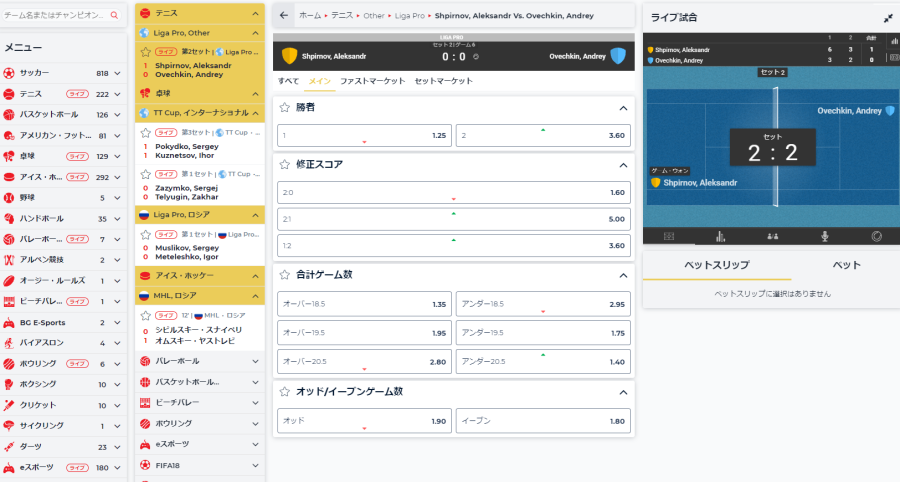Select アンダー19.5 at 1.75
The height and width of the screenshot is (482, 900).
pyautogui.click(x=543, y=333)
